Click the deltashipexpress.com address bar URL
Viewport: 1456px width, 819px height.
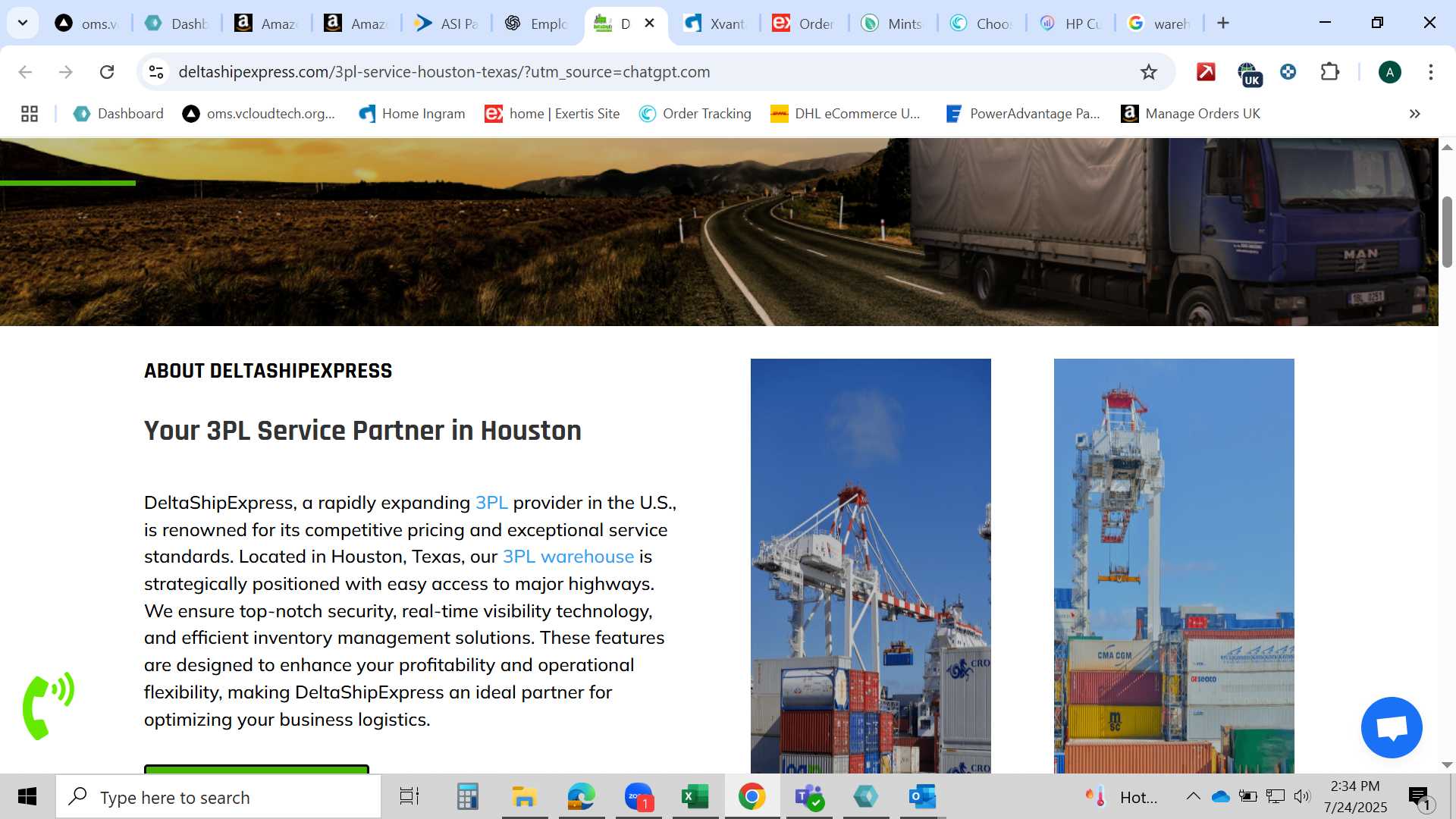(444, 72)
